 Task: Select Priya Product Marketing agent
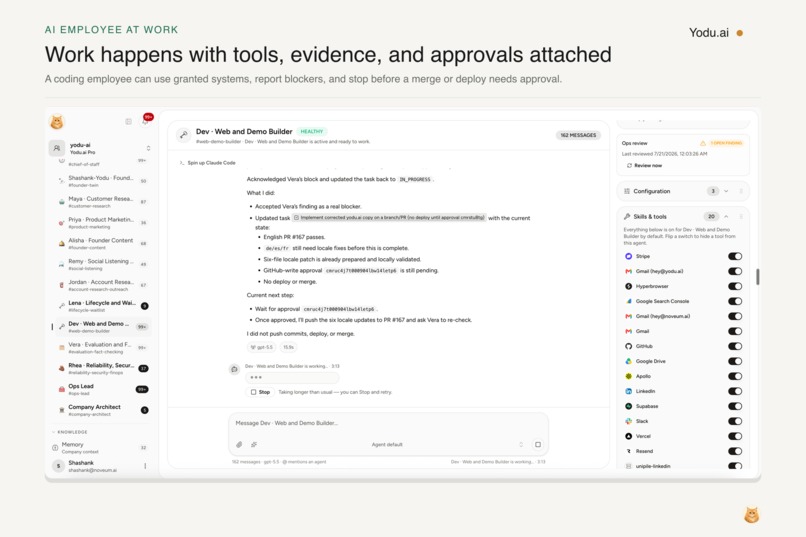tap(101, 222)
